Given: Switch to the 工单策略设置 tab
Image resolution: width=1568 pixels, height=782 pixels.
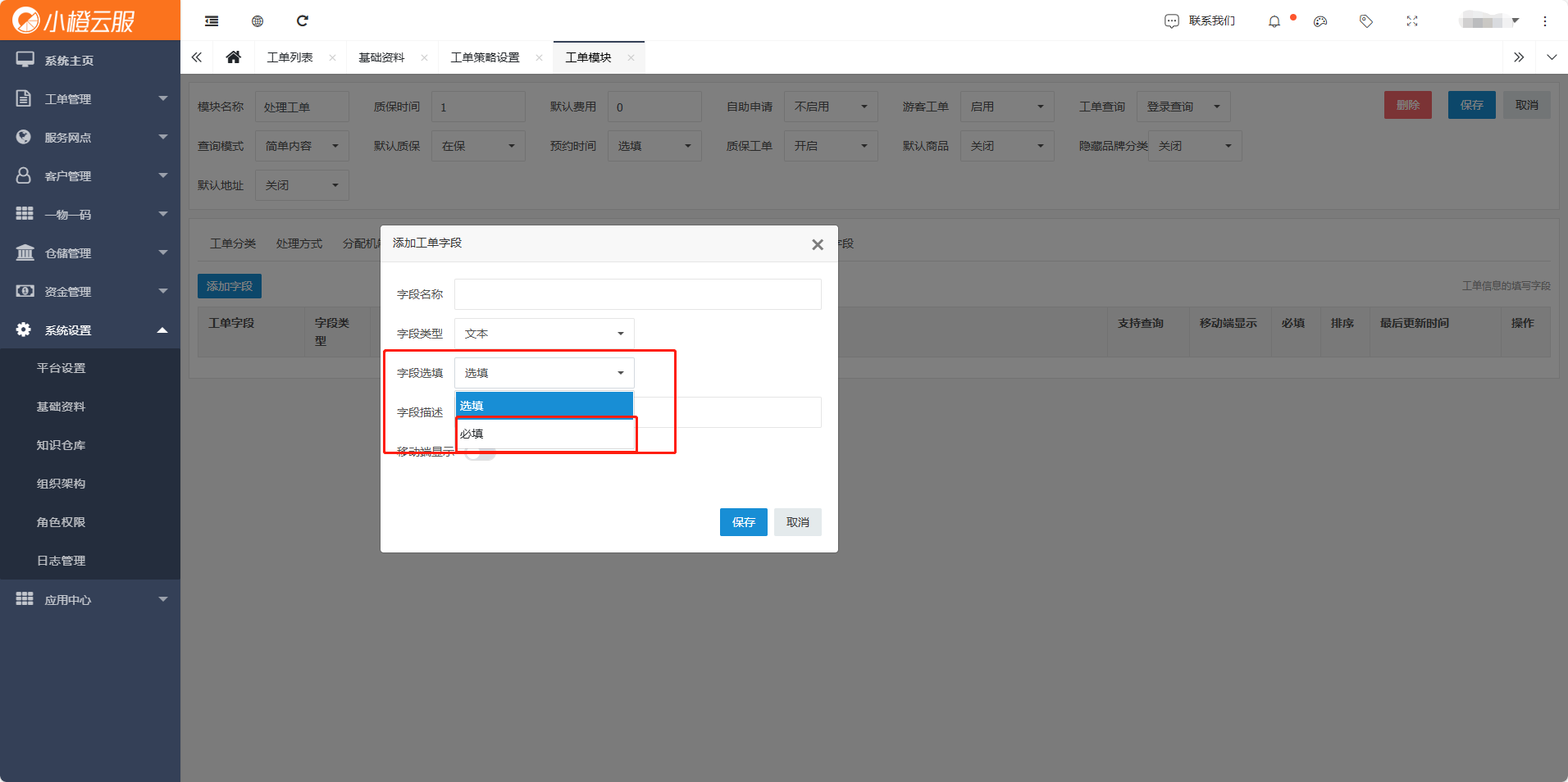Looking at the screenshot, I should pos(485,57).
